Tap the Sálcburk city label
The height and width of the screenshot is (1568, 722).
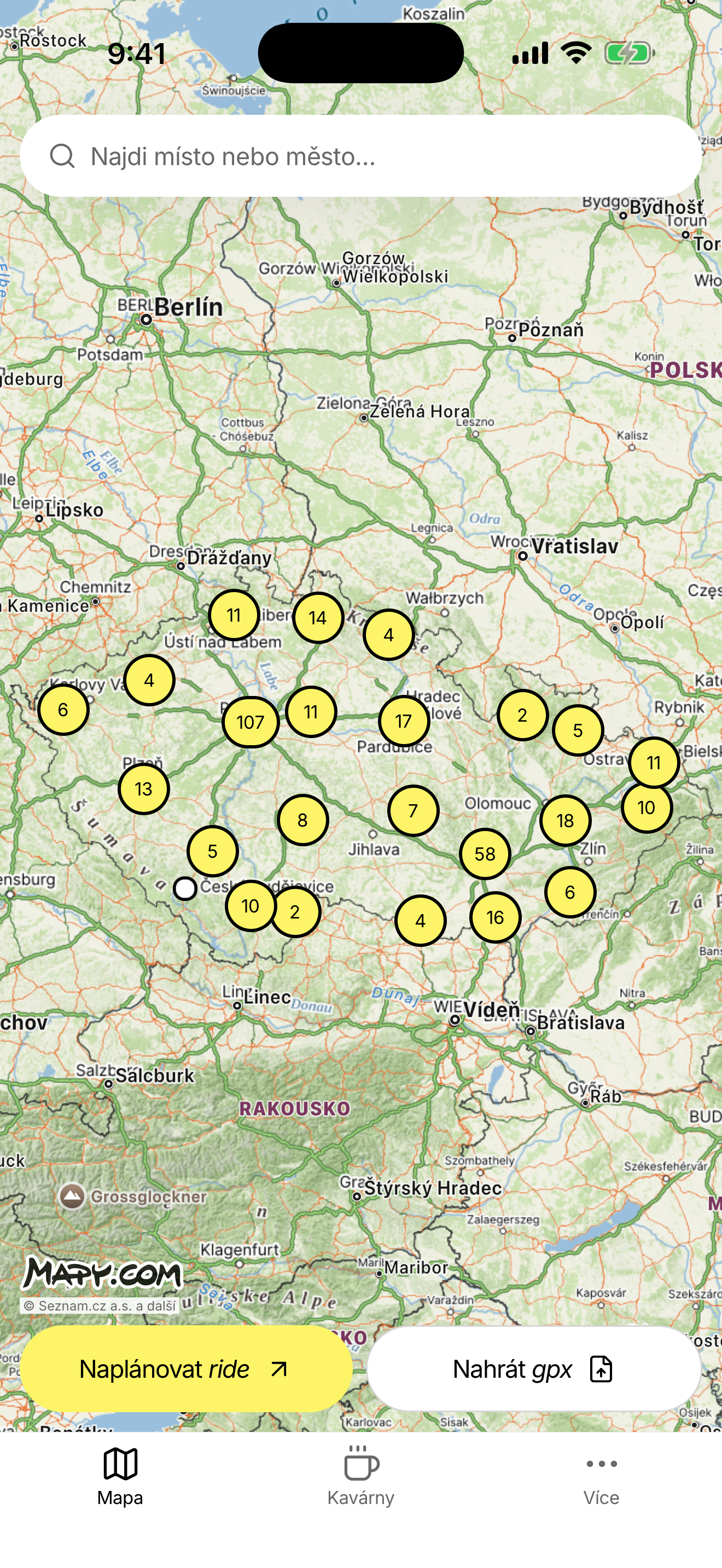(x=155, y=1075)
